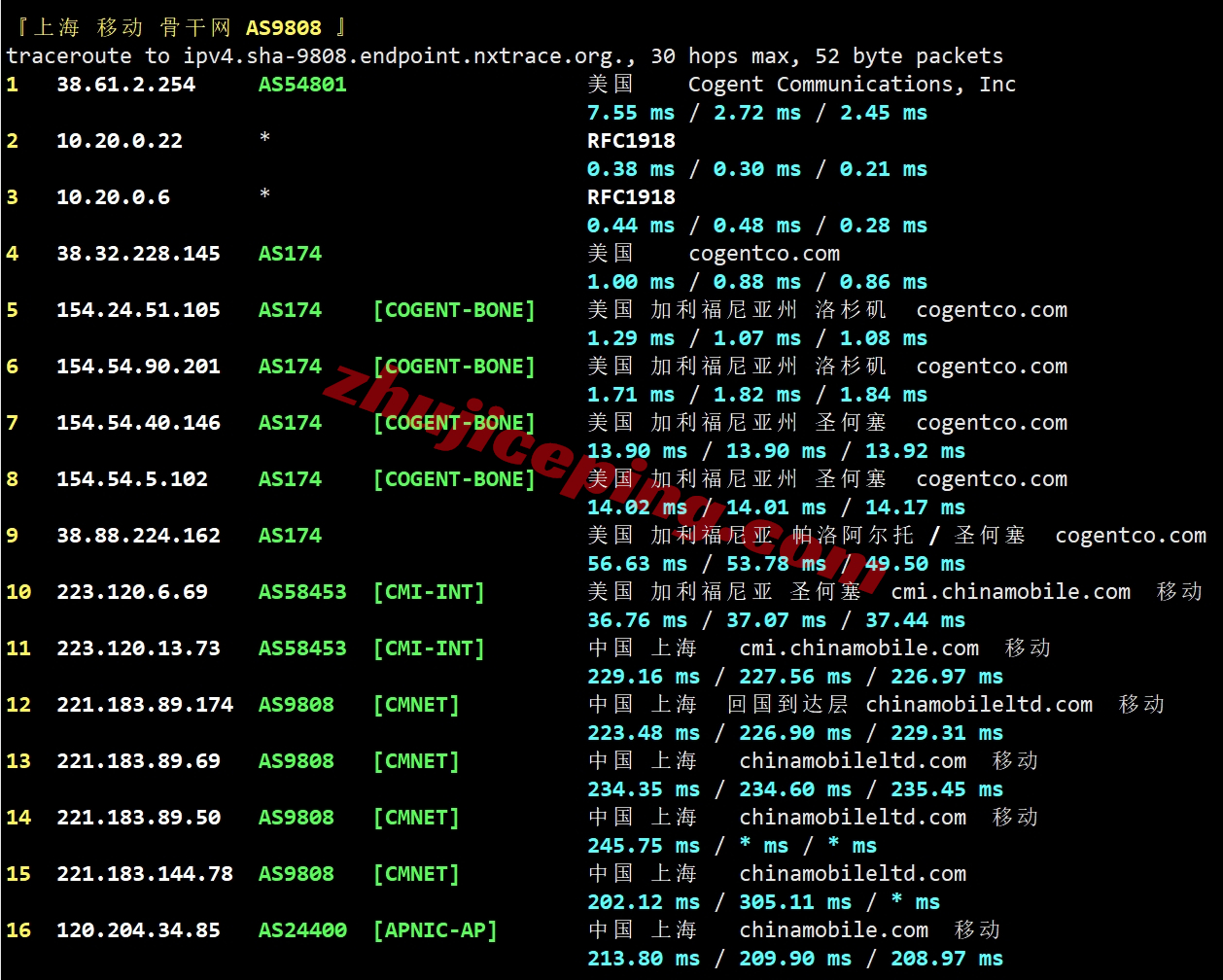Click the latency value 7.55 ms

click(631, 113)
